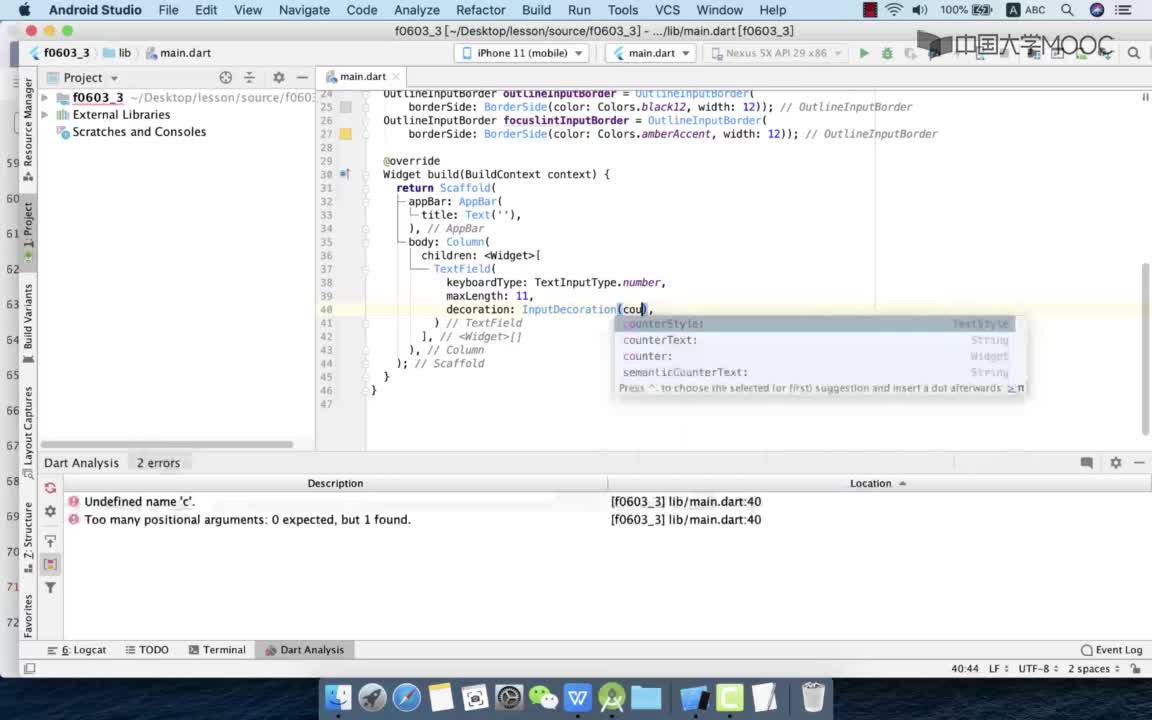Click the filter funnel icon in Dart Analysis
1152x720 pixels.
click(50, 587)
